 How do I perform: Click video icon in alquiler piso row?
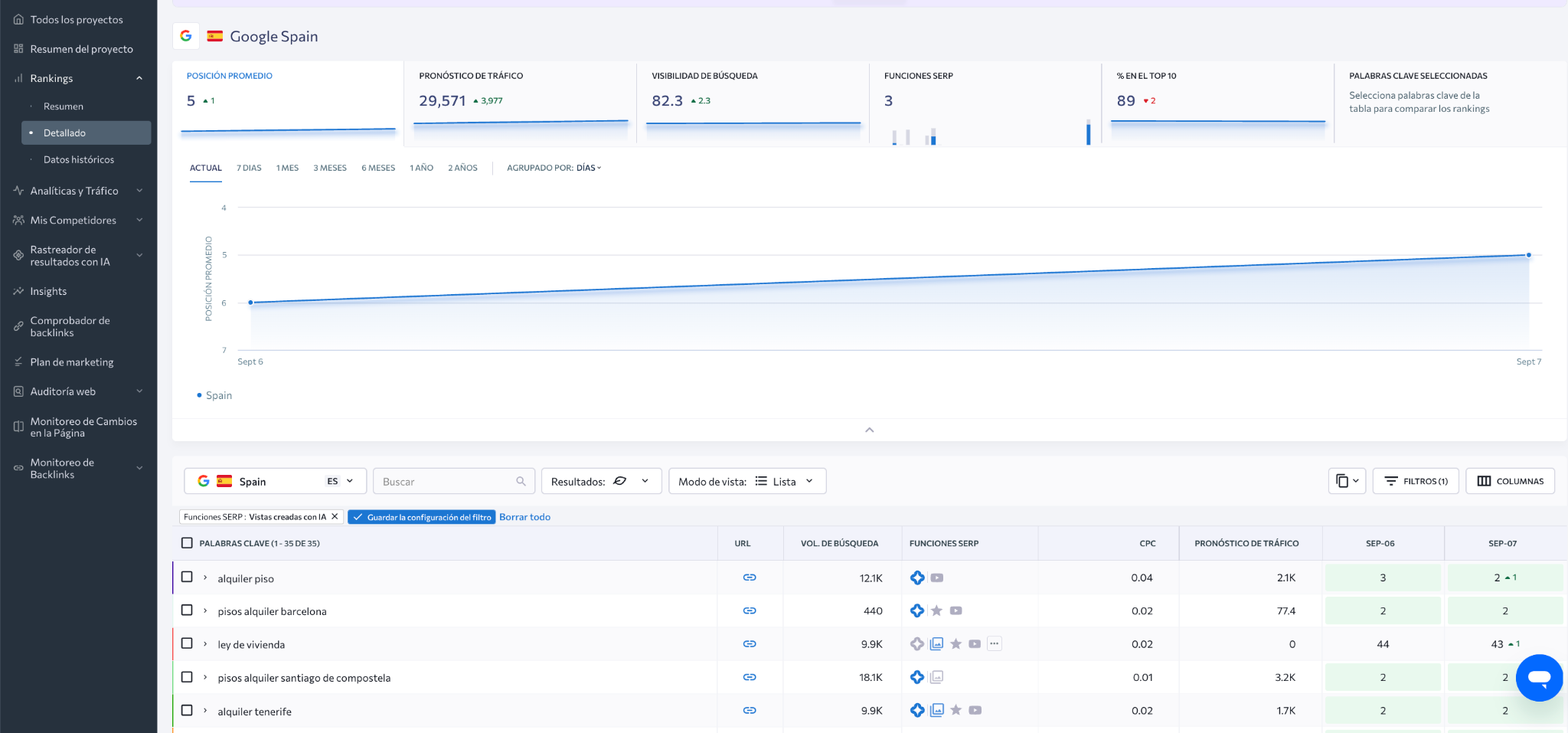(x=937, y=578)
